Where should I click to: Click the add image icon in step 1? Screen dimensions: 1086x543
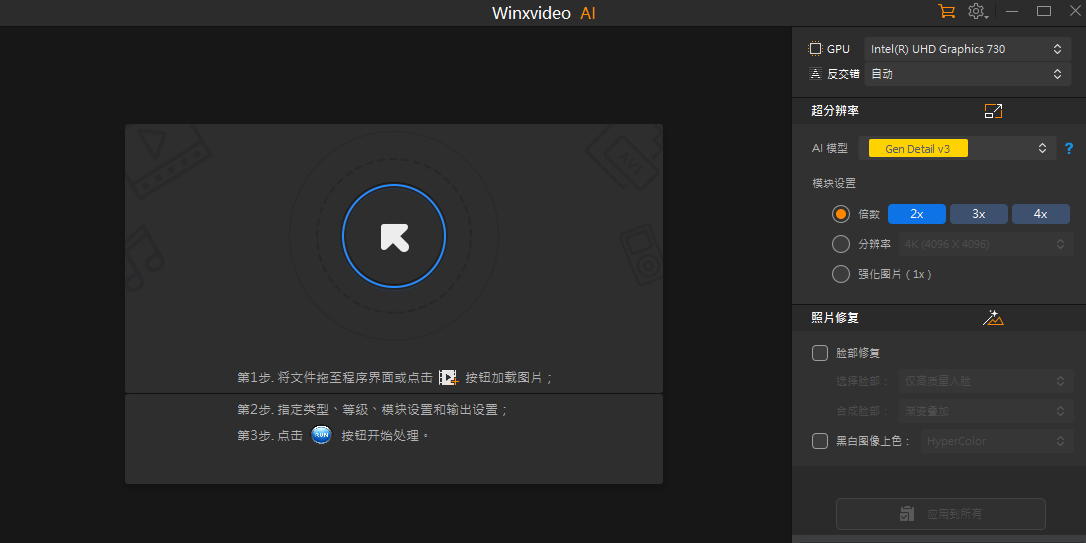(448, 378)
